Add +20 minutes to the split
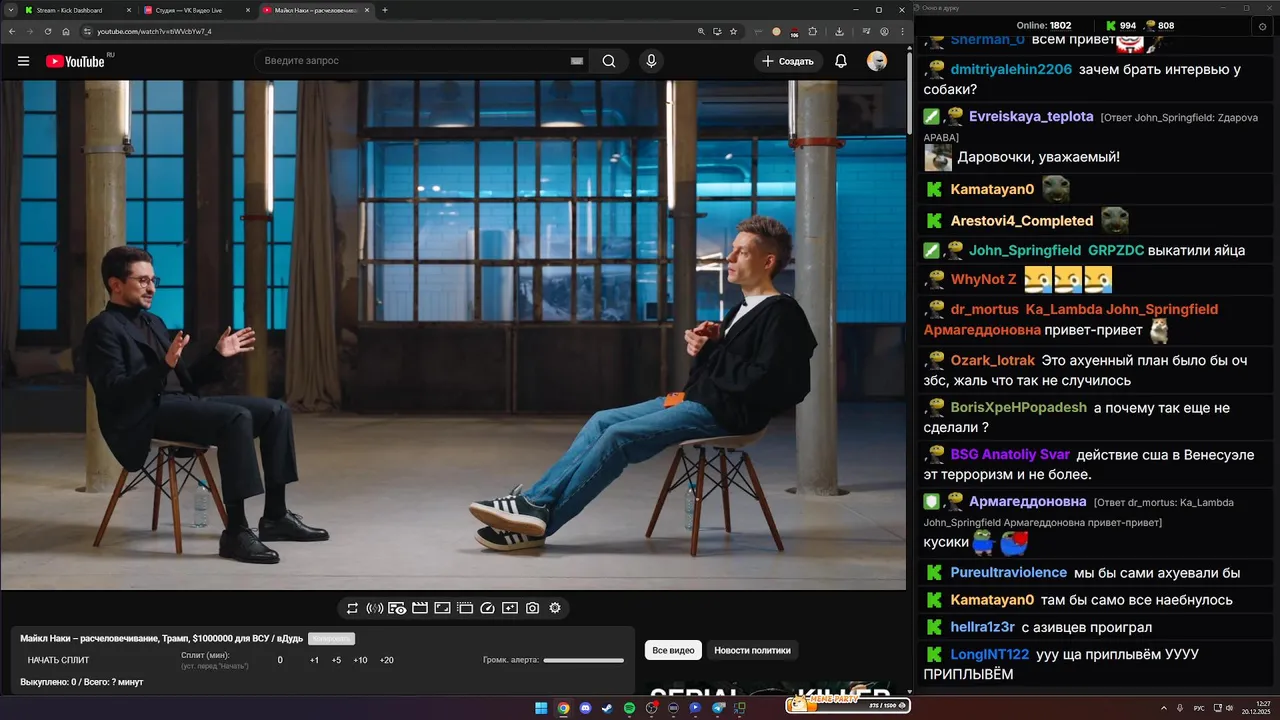The image size is (1280, 720). (387, 660)
